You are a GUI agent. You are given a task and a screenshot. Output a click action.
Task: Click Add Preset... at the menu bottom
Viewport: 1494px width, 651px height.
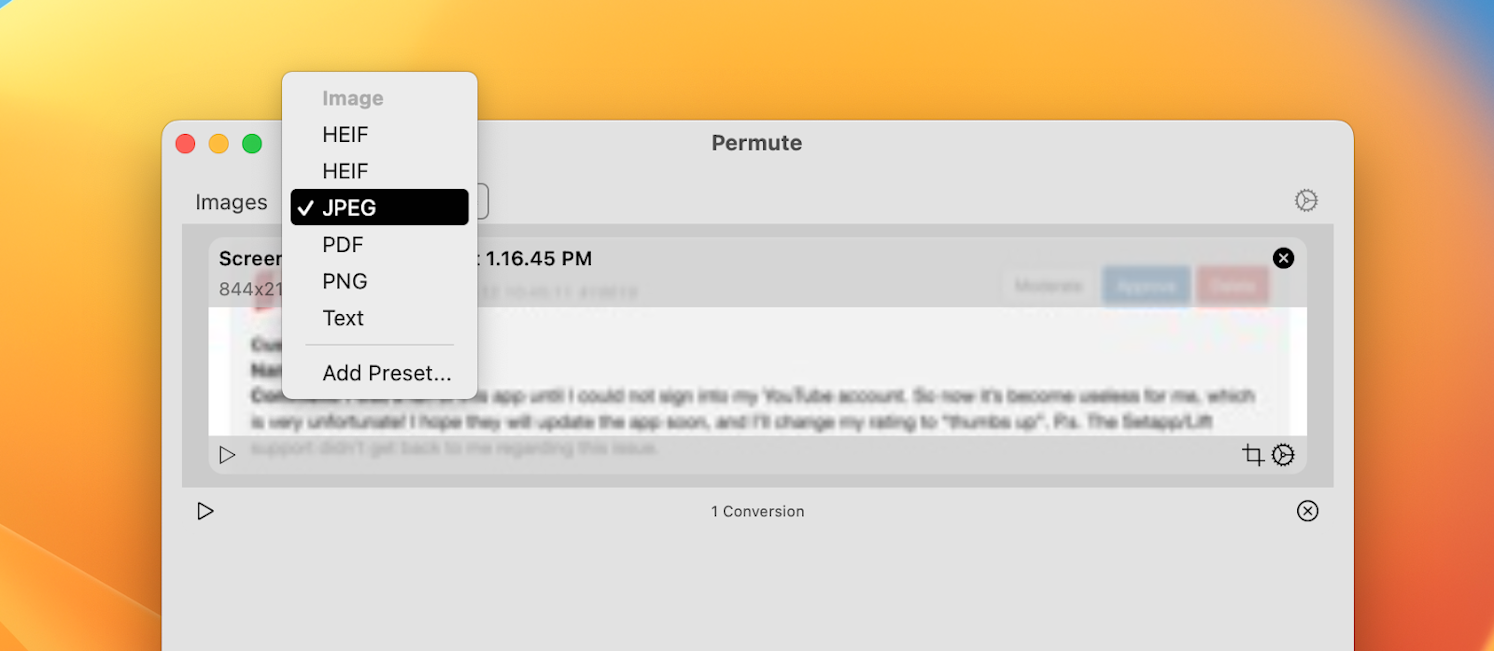click(386, 373)
